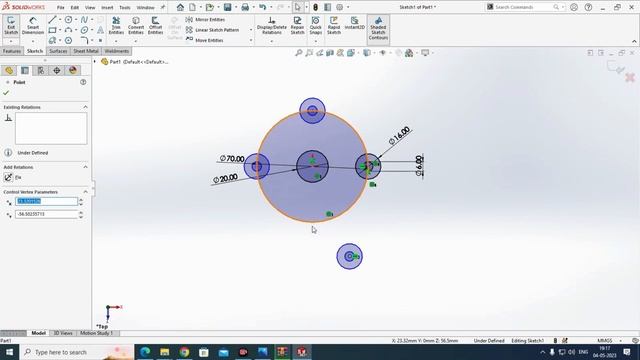
Task: Select the Line sketch tool
Action: tap(52, 20)
